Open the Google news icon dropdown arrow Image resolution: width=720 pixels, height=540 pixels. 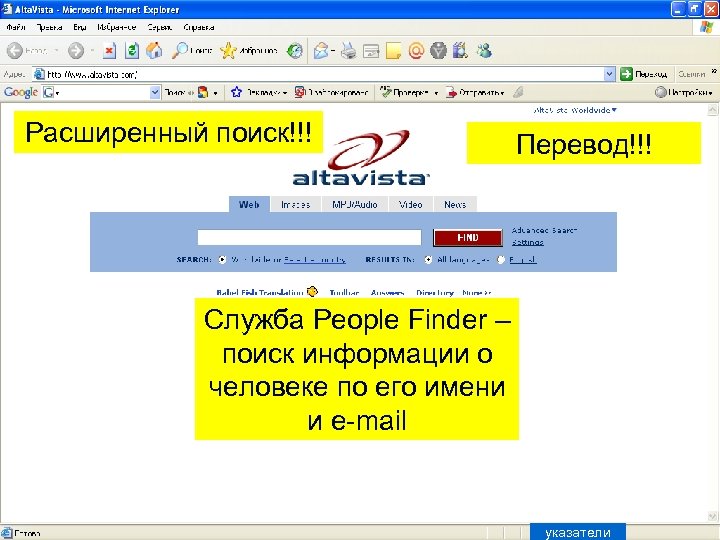[x=215, y=93]
